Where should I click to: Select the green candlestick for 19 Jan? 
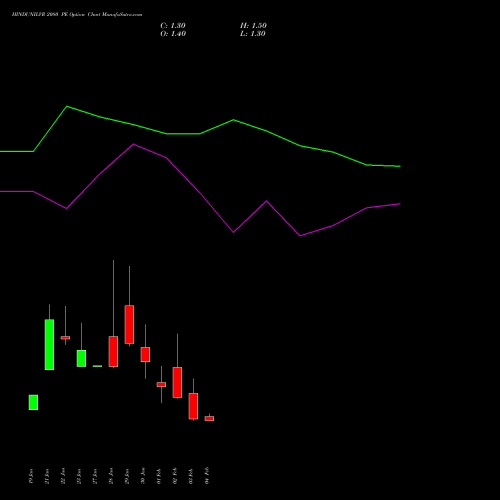tap(33, 402)
